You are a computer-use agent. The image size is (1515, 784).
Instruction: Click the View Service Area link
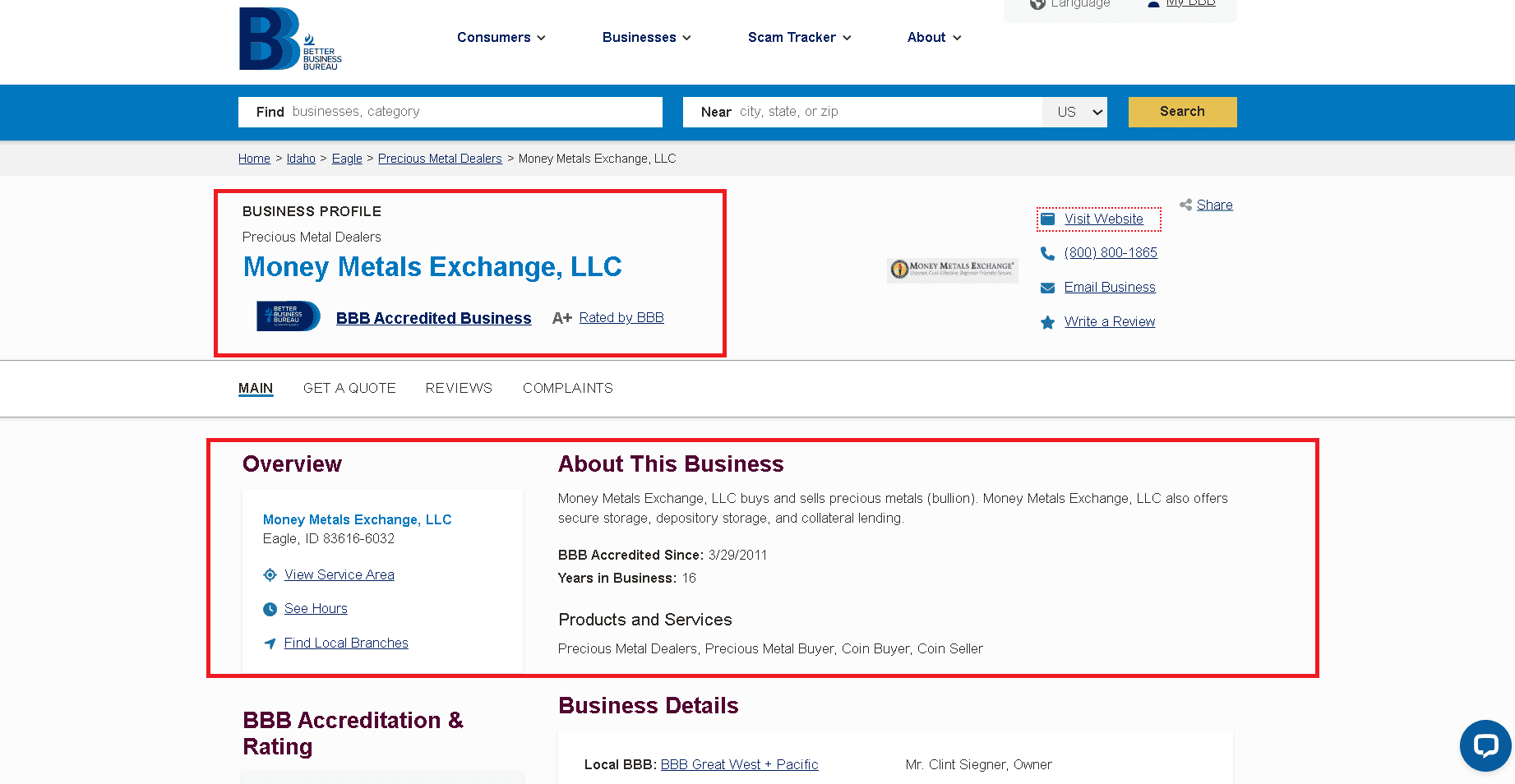click(339, 575)
